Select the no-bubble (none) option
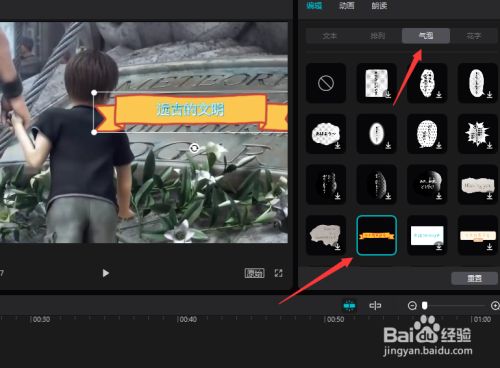 [x=326, y=83]
